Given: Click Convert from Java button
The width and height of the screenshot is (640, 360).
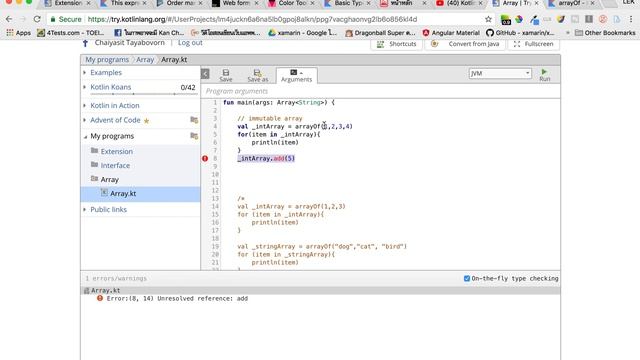Looking at the screenshot, I should point(465,44).
